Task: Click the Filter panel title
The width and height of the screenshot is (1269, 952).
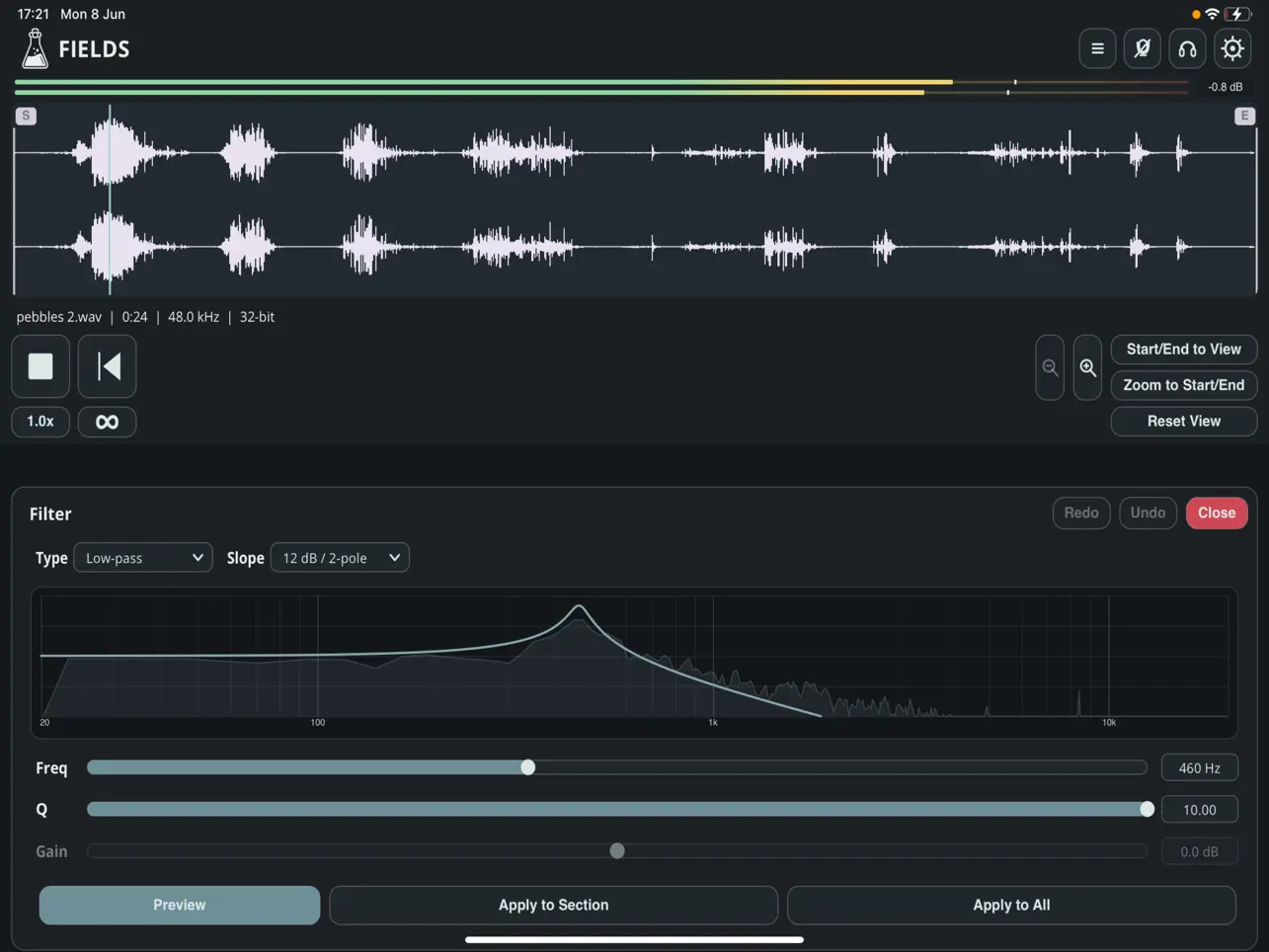Action: (x=50, y=514)
